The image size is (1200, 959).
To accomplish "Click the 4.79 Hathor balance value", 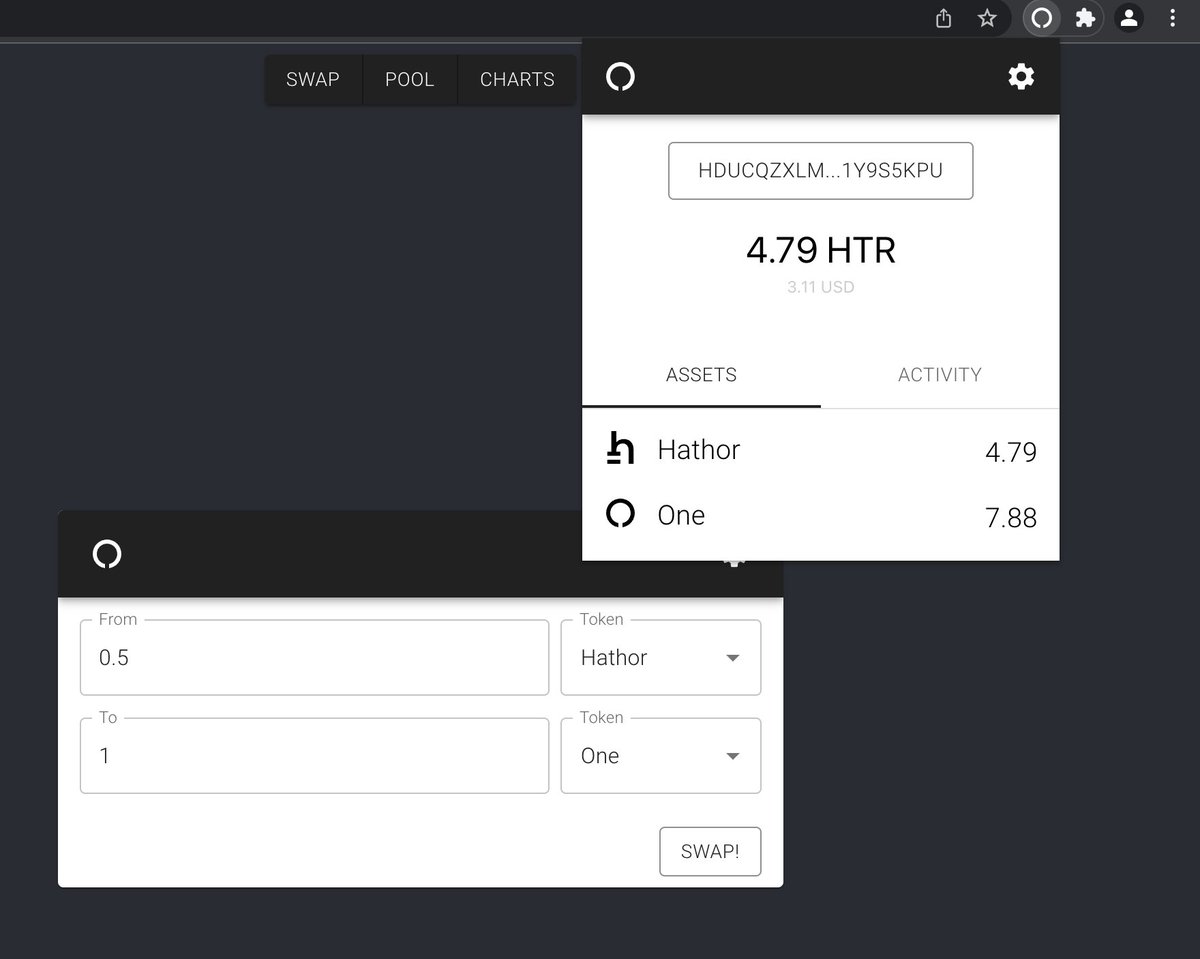I will click(x=1011, y=452).
